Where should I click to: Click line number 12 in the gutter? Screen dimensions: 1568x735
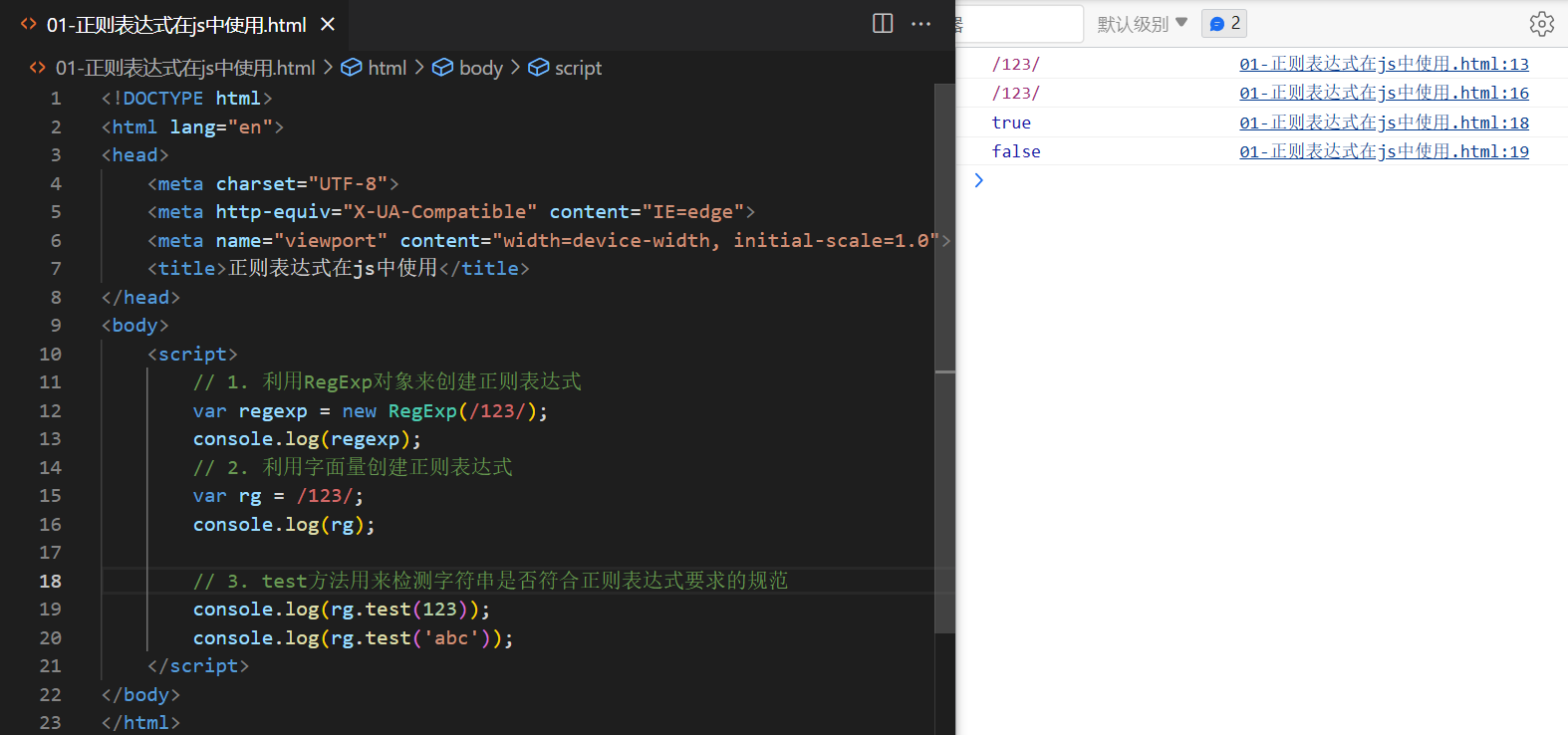[x=50, y=410]
